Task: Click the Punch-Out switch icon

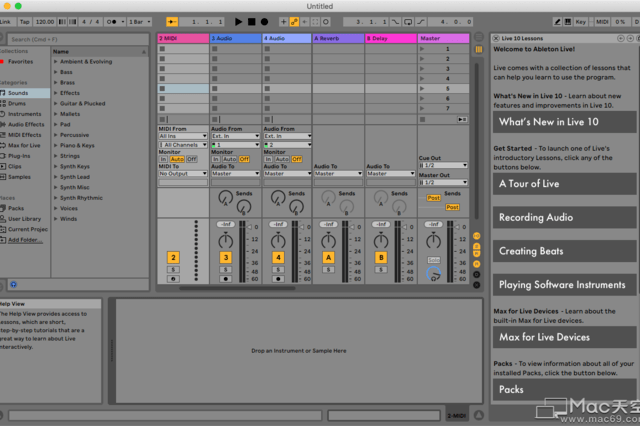Action: (421, 22)
